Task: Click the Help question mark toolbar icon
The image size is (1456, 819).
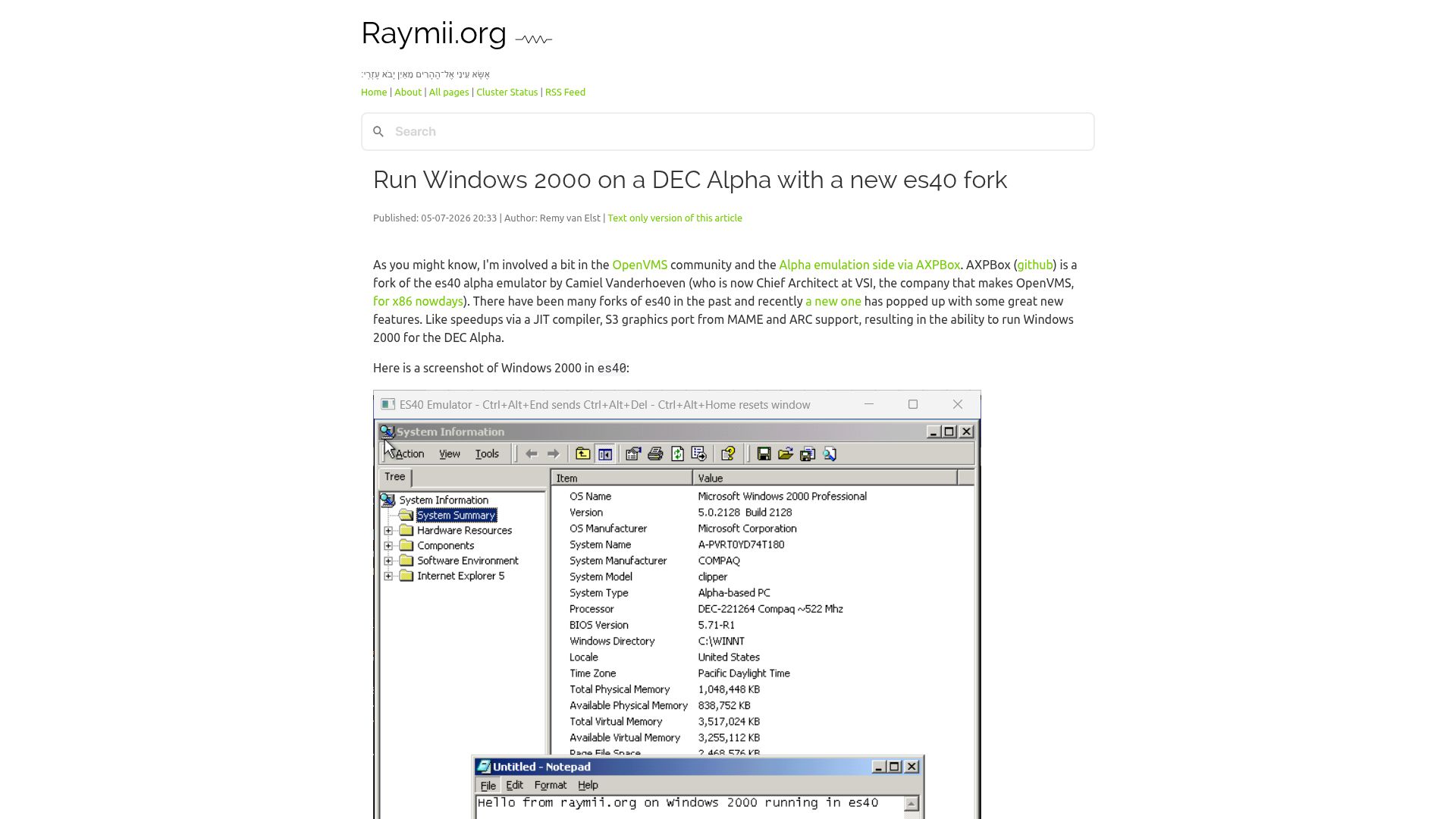Action: click(x=728, y=454)
